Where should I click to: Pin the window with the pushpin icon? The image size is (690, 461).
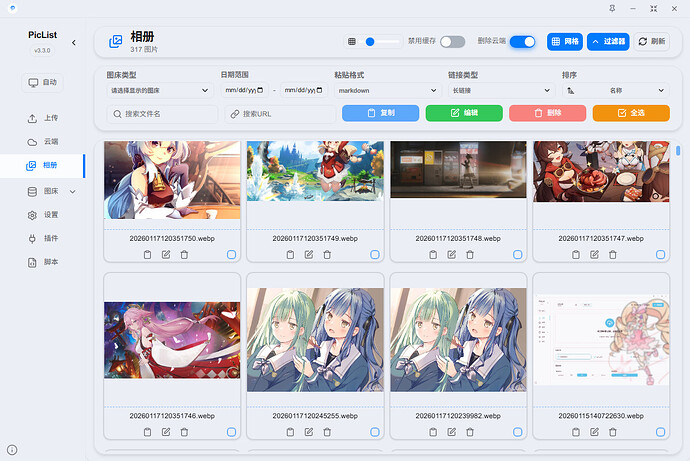tap(612, 8)
